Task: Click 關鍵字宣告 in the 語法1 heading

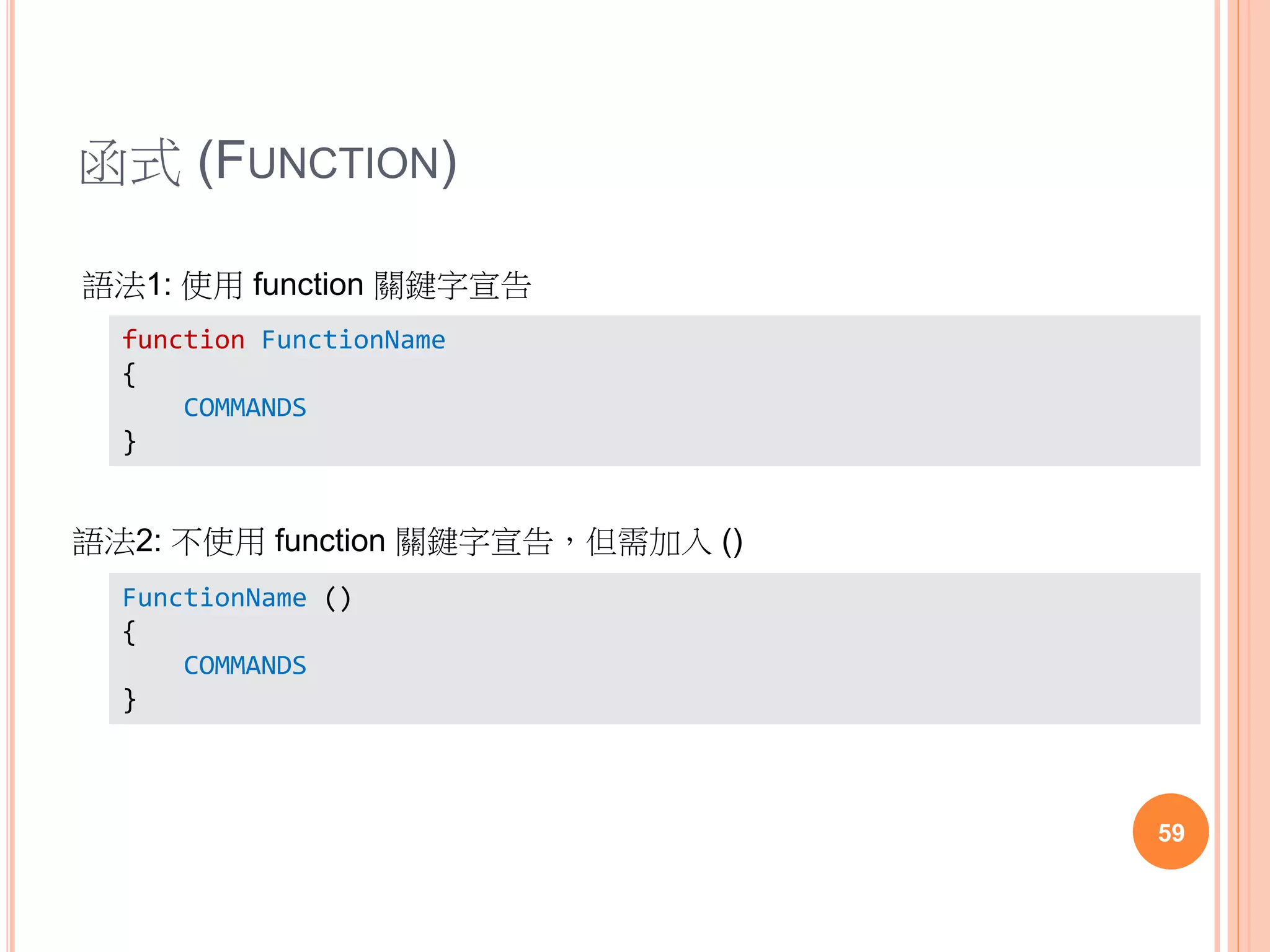Action: point(453,286)
